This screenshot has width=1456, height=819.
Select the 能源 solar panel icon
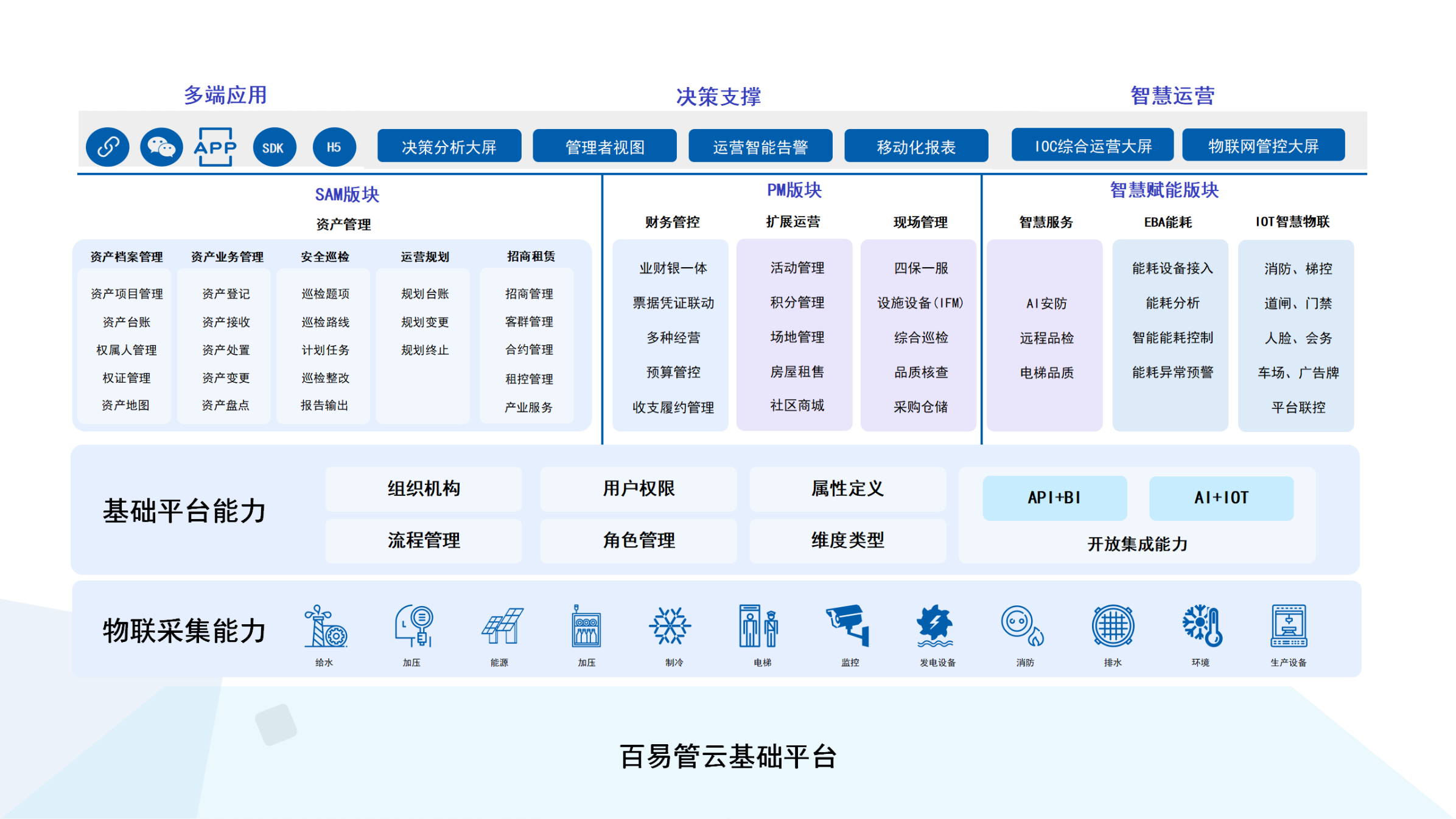coord(502,626)
